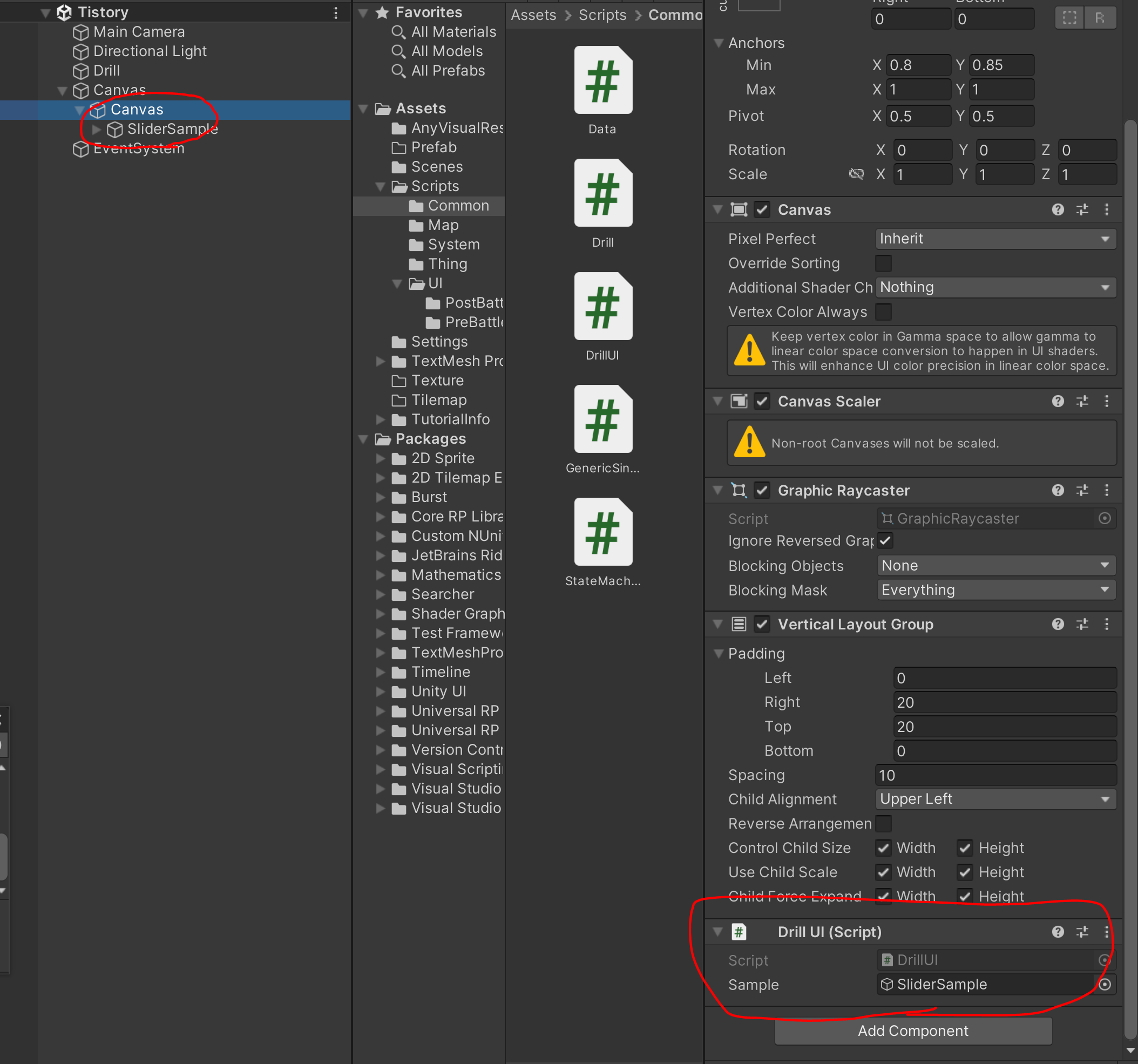Click the Sample field object picker circle
This screenshot has height=1064, width=1138.
[x=1105, y=985]
